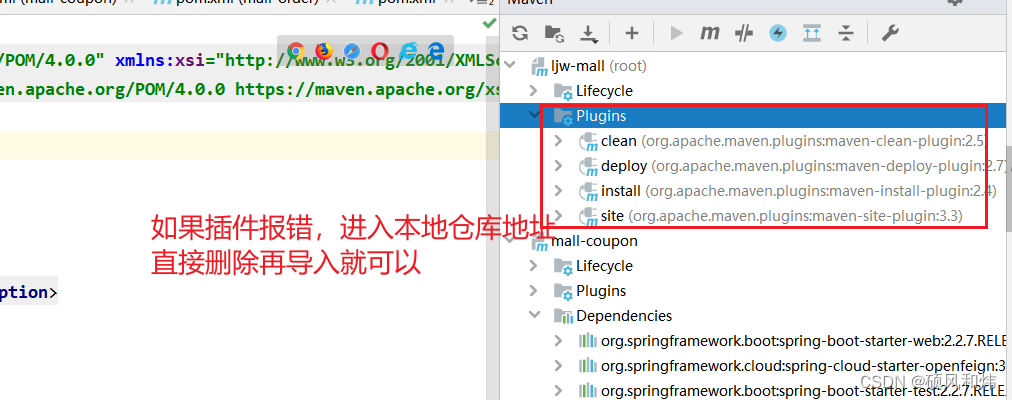The image size is (1012, 400).
Task: Click xmlns:xsi attribute in editor
Action: 162,61
